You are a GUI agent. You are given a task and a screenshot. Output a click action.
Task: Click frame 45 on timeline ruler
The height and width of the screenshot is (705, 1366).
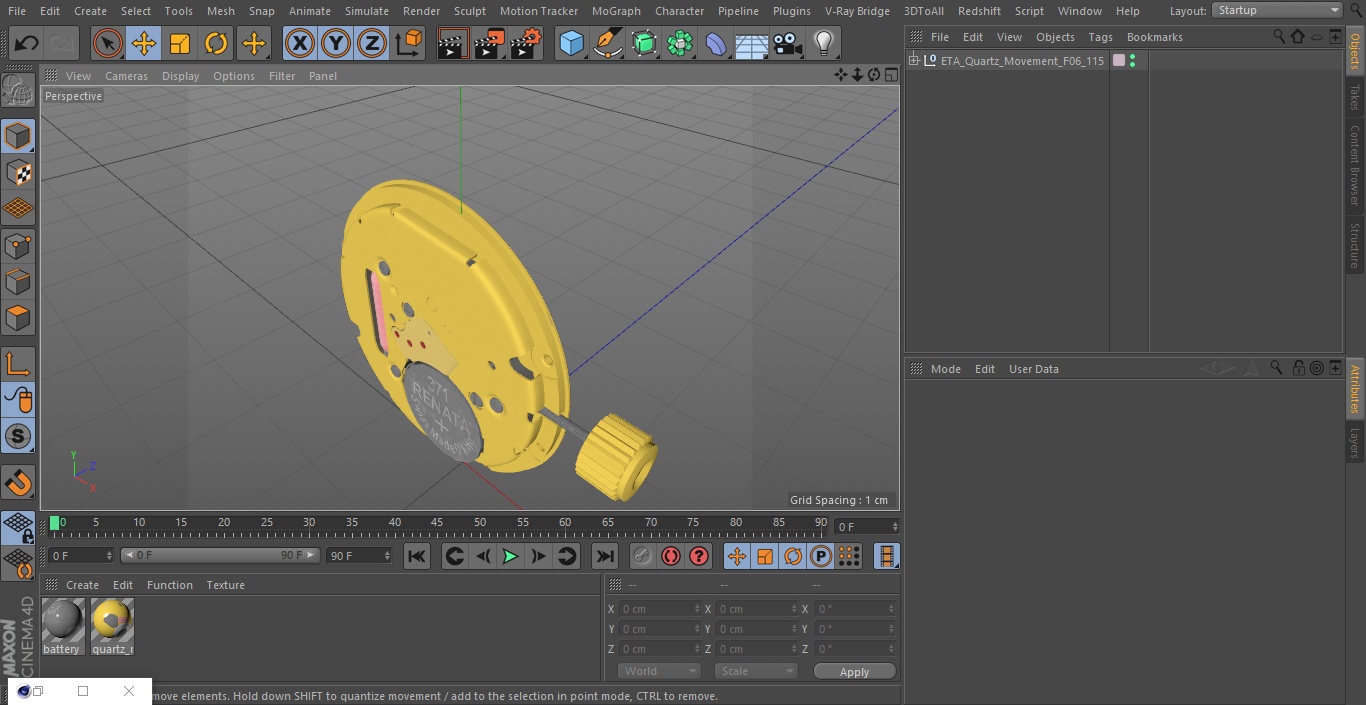(x=437, y=523)
